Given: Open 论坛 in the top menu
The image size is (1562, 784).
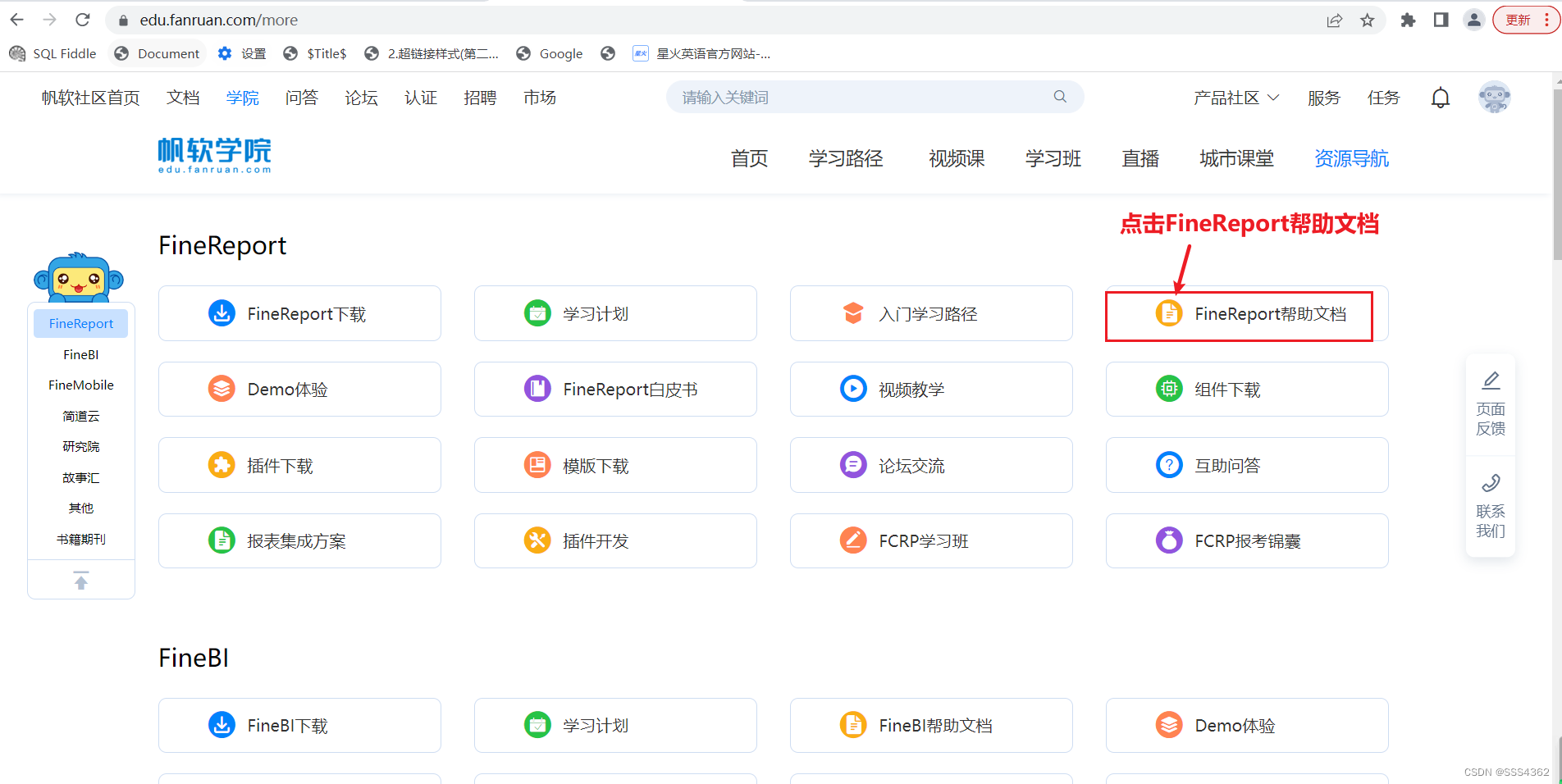Looking at the screenshot, I should pos(361,98).
